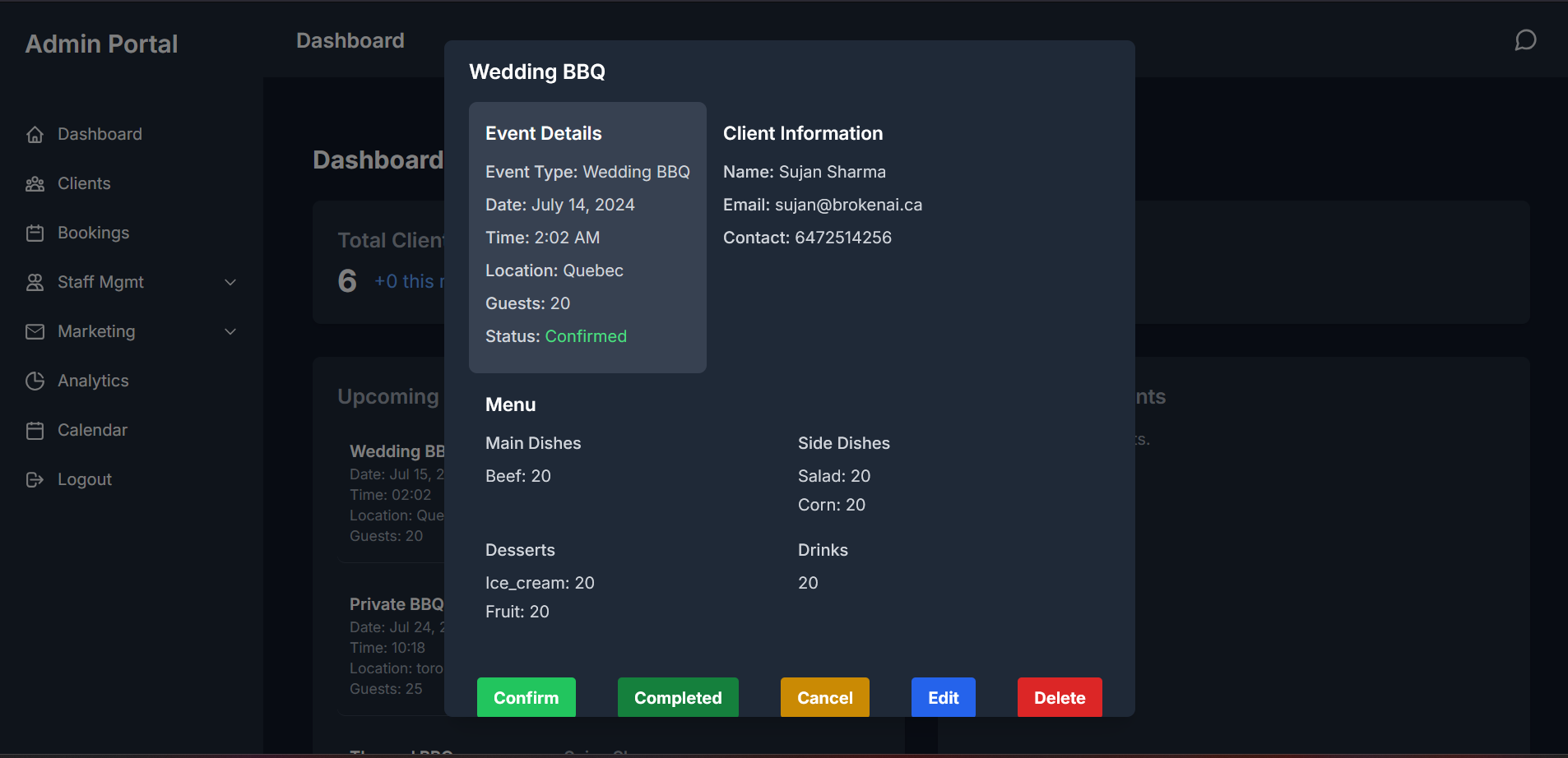Open Bookings via the calendar icon
This screenshot has width=1568, height=758.
(35, 232)
